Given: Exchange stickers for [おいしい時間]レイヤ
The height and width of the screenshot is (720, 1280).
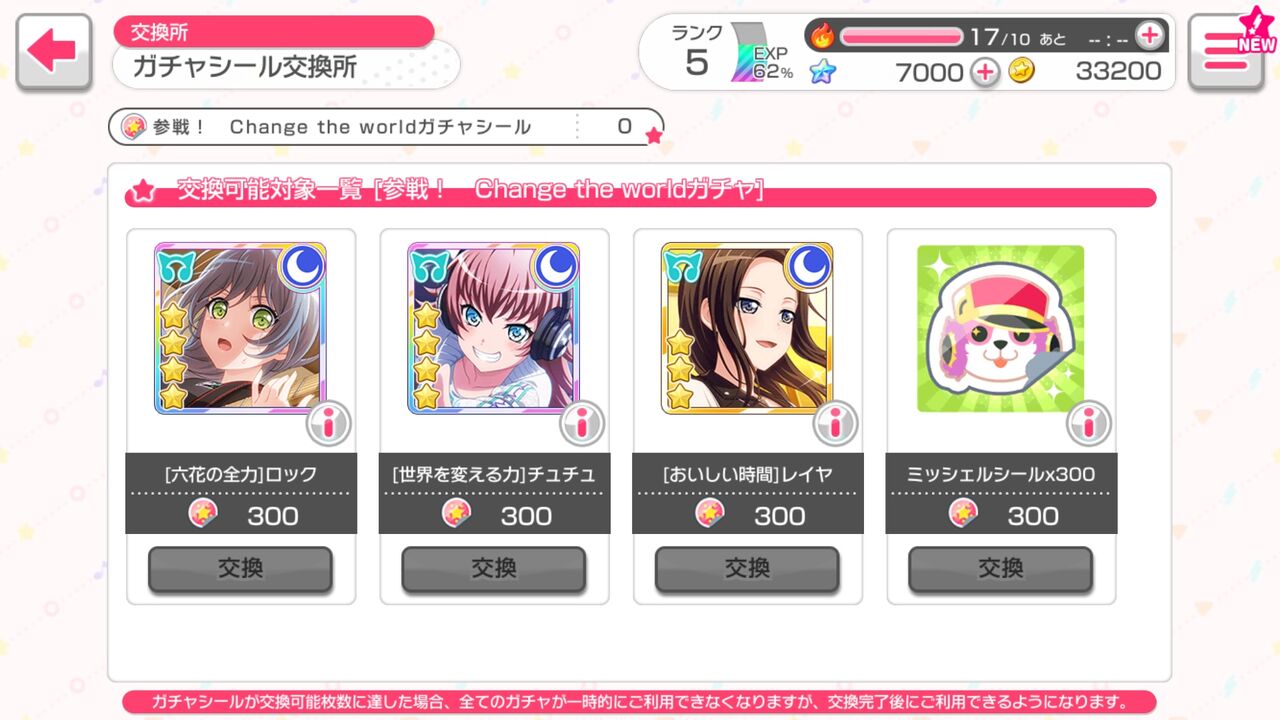Looking at the screenshot, I should (x=747, y=569).
